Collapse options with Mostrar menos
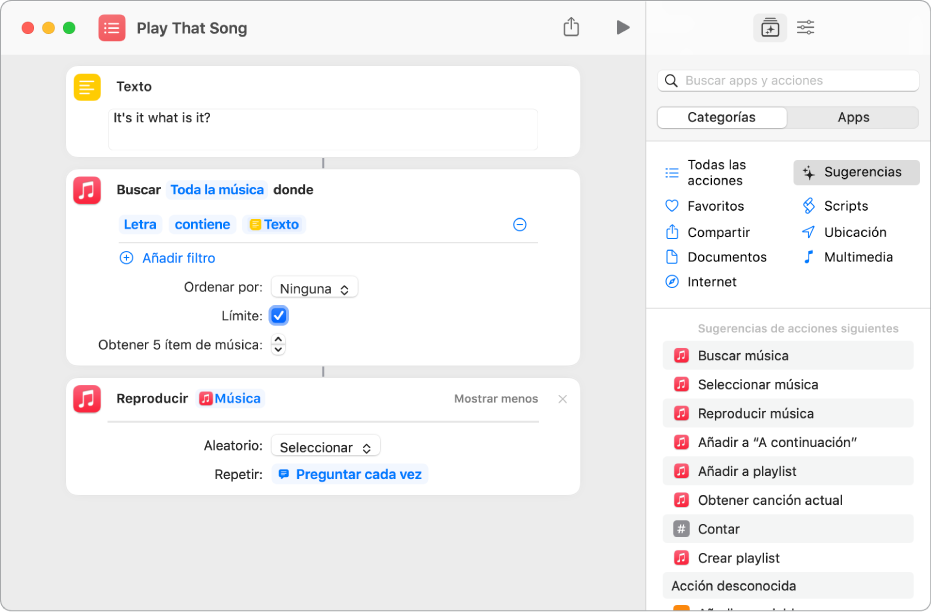 click(496, 399)
